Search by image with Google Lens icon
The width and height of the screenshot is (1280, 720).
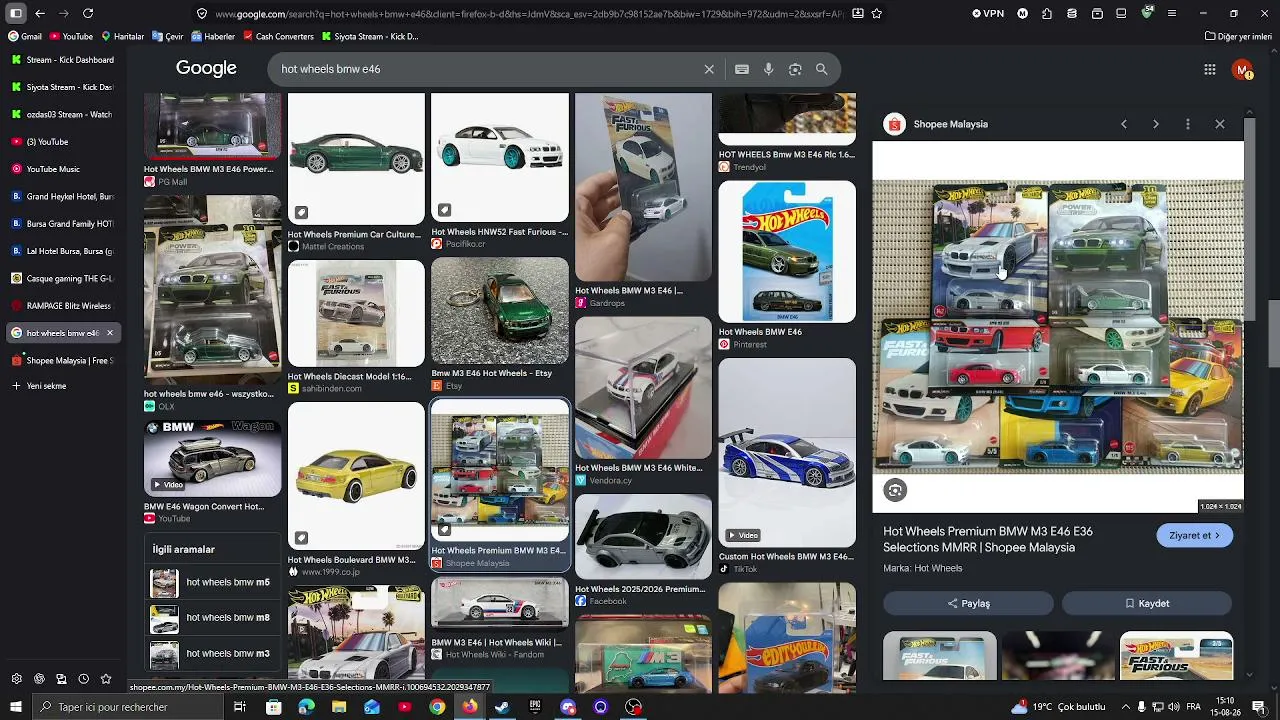point(795,69)
